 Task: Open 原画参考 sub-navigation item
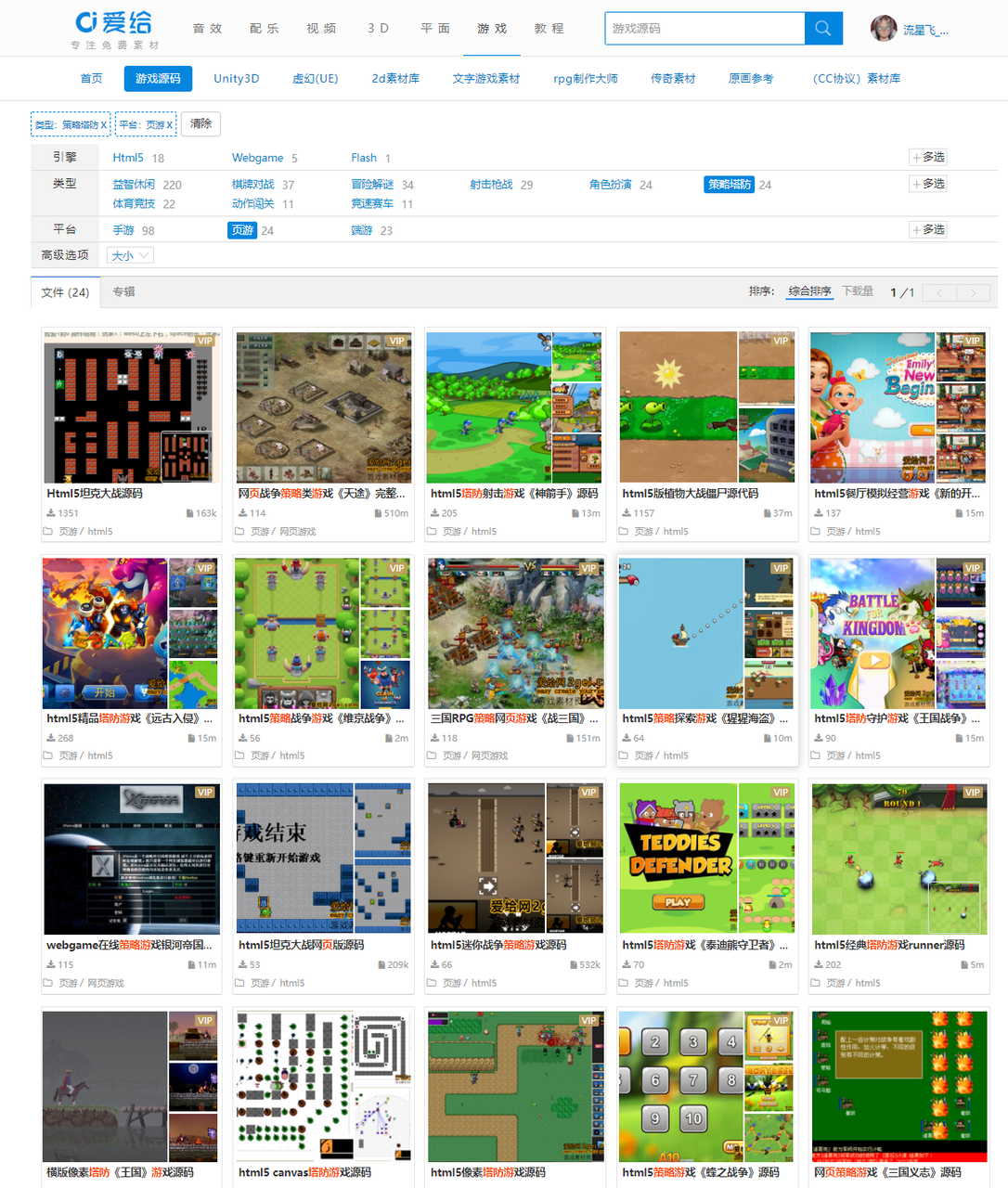(751, 79)
